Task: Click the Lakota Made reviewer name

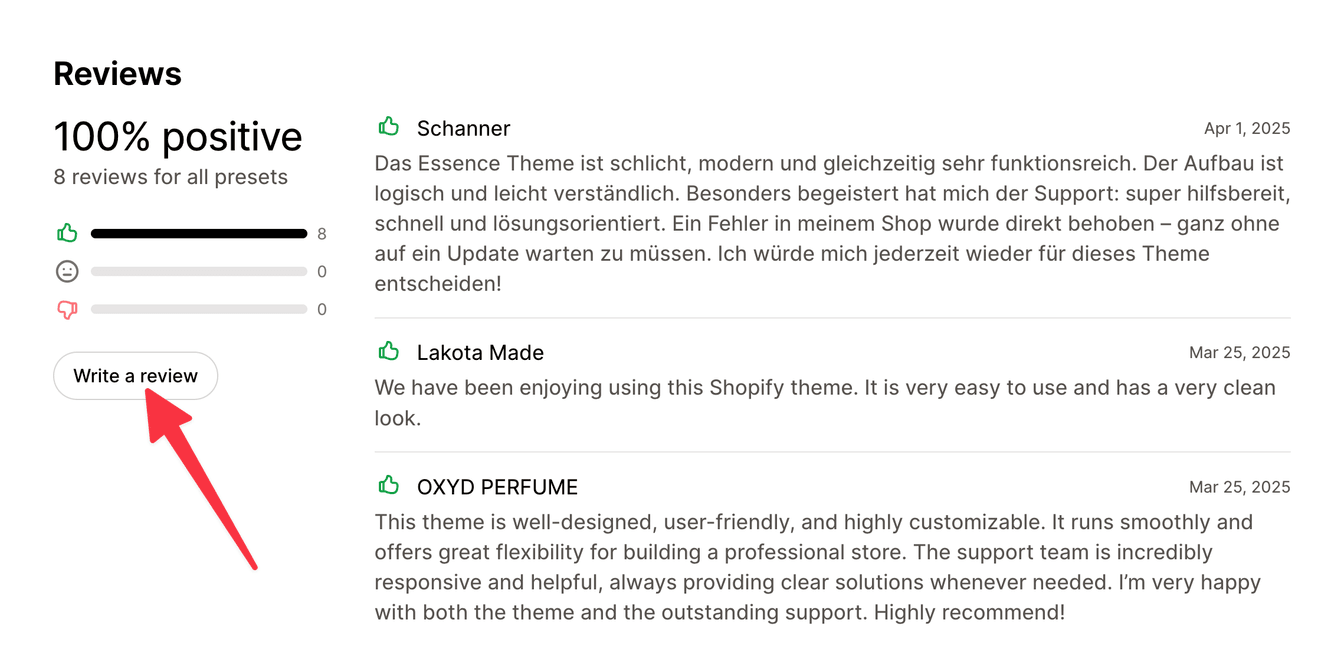Action: click(x=480, y=352)
